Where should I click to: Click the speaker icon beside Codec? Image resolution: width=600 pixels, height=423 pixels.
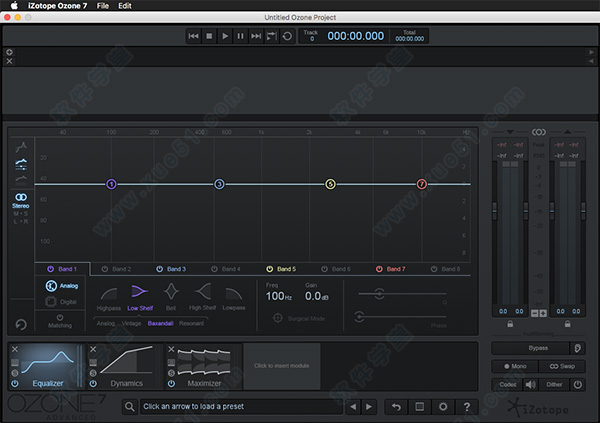tap(530, 384)
